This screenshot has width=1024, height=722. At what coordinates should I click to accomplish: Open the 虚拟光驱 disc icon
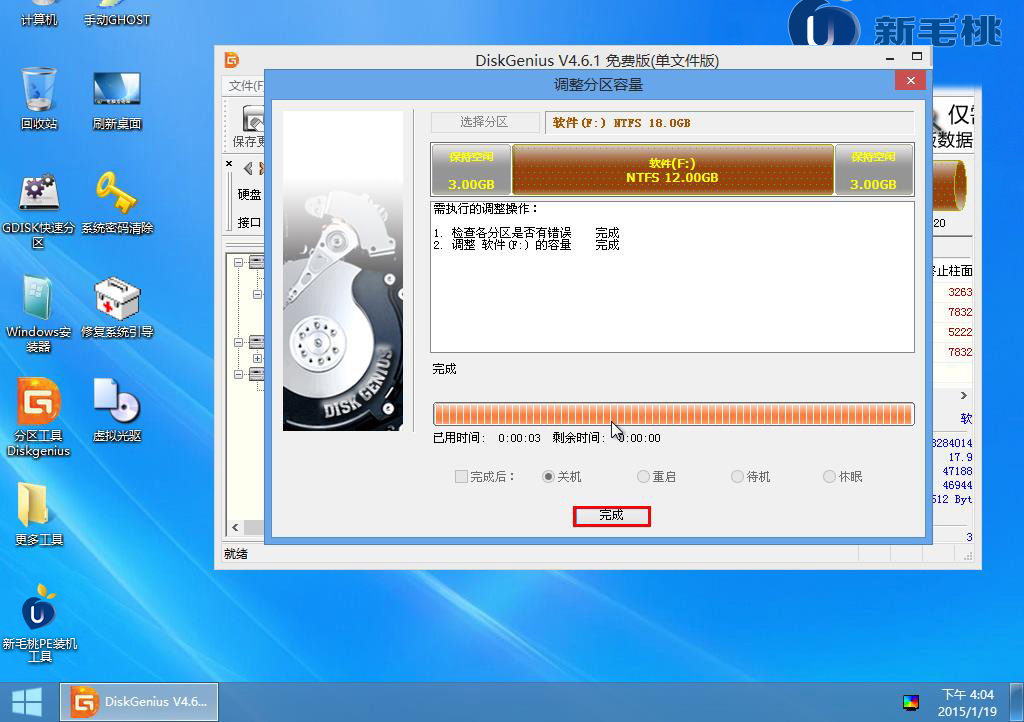point(117,410)
